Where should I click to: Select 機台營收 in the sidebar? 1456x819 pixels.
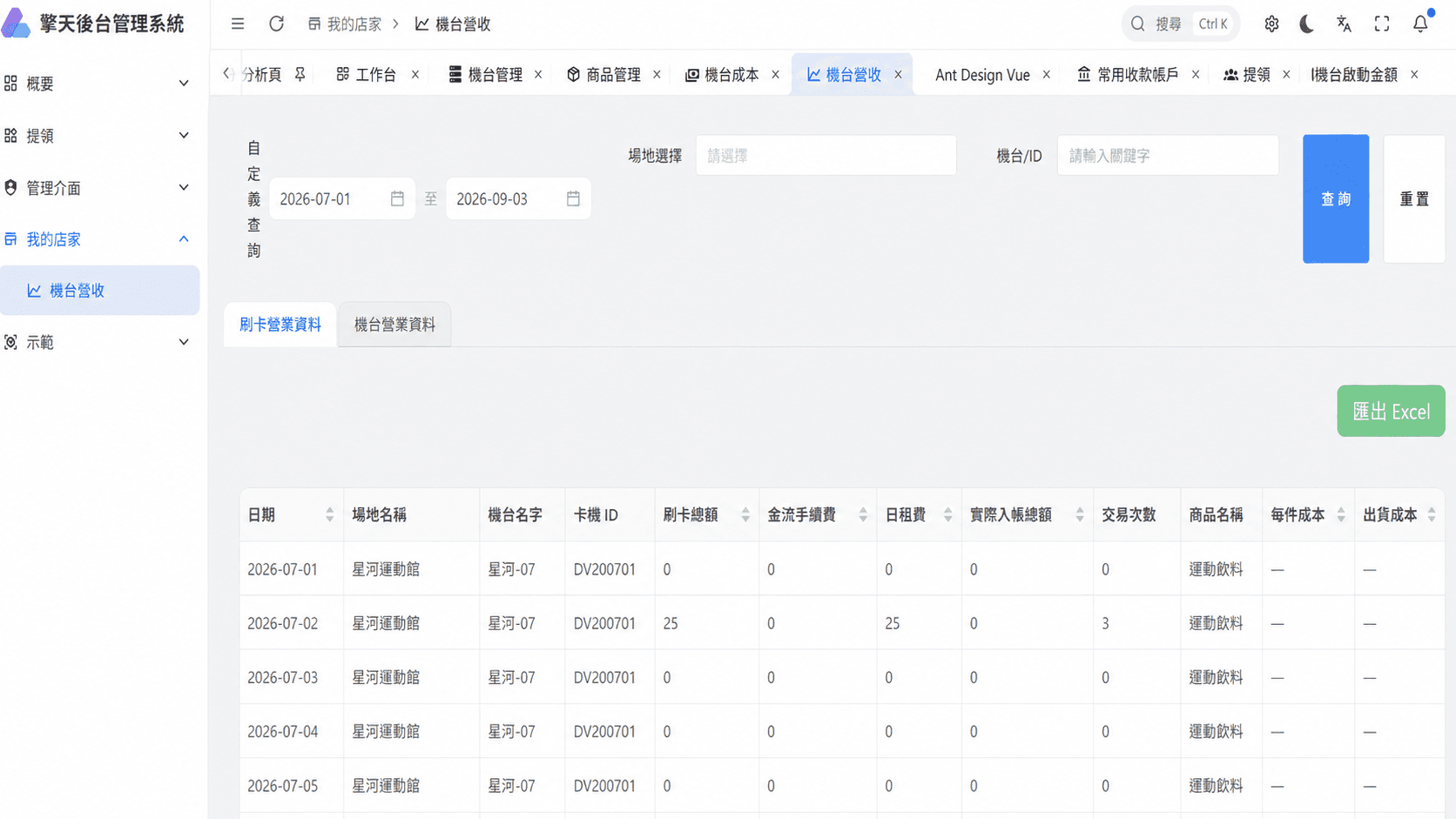point(99,291)
